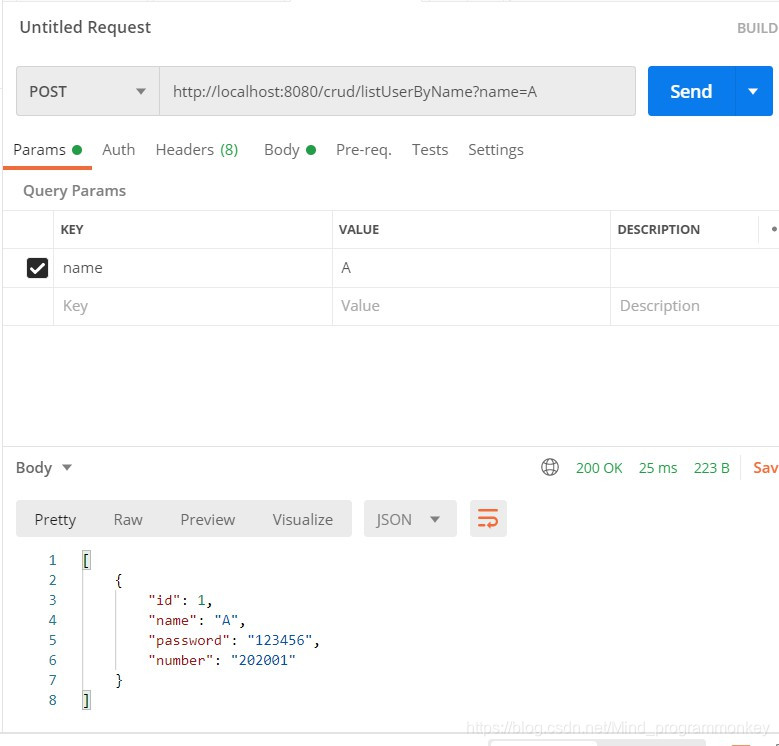Click the 25 ms response time

[x=658, y=468]
